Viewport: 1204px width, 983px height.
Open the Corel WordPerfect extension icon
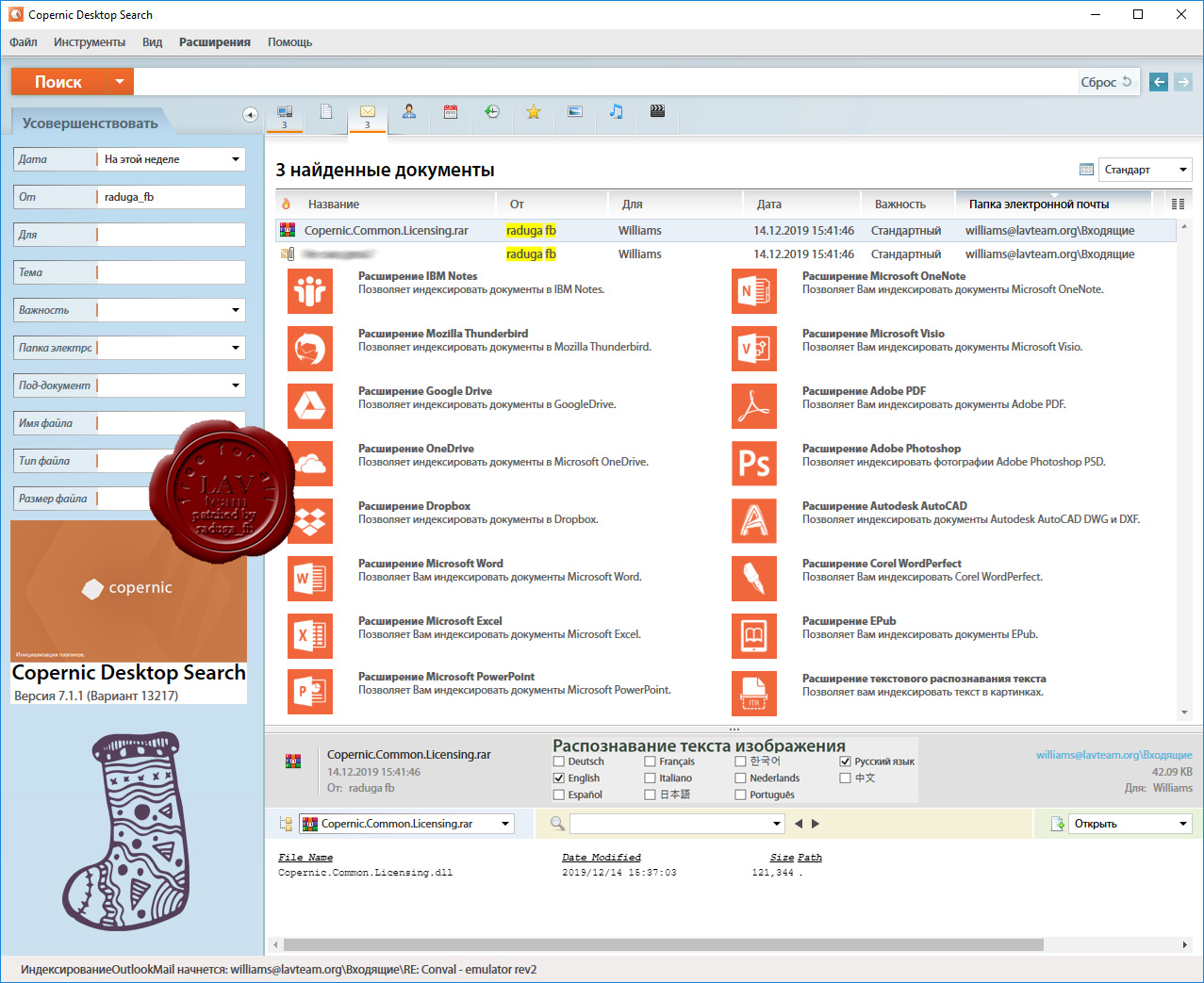tap(754, 579)
